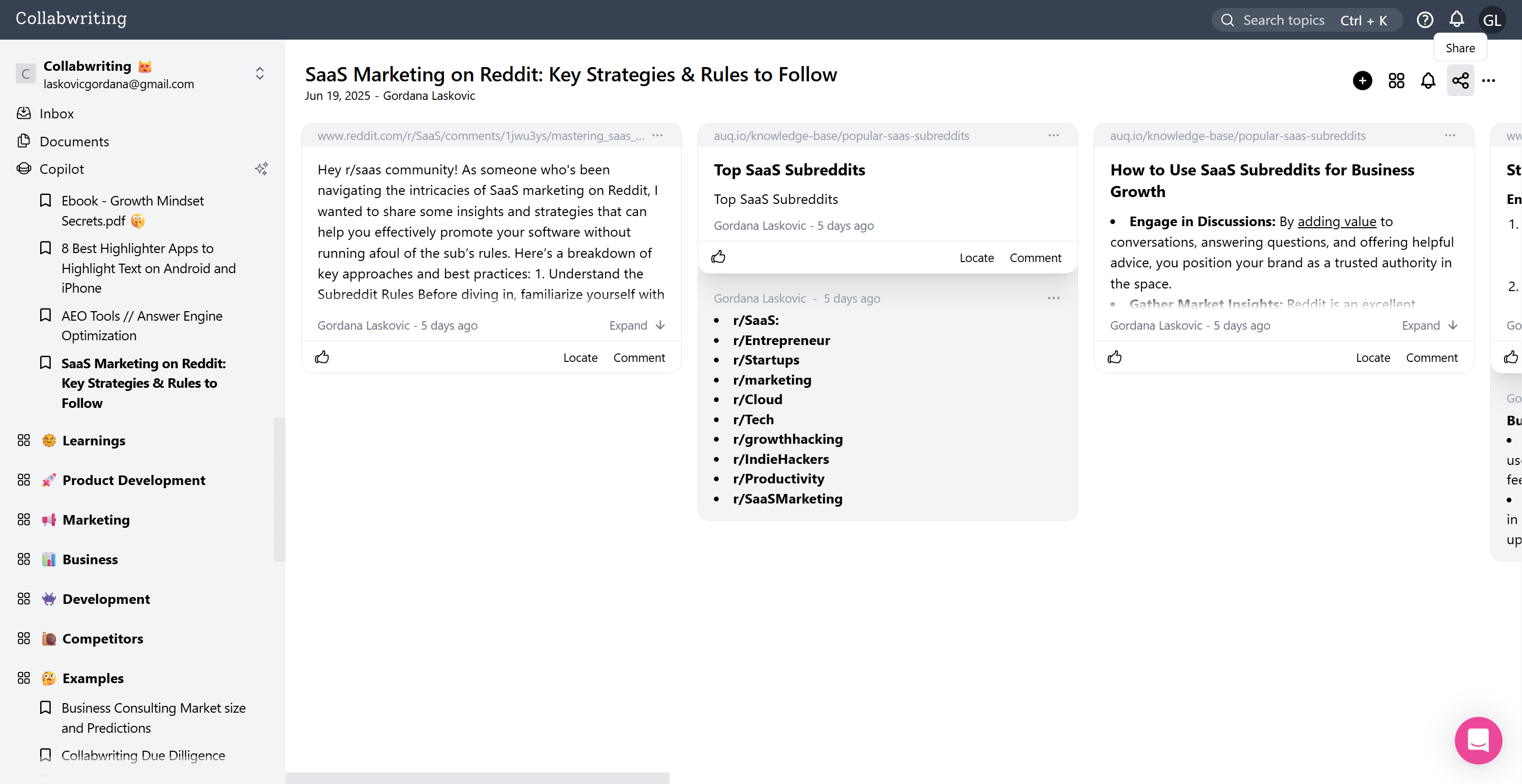1522x784 pixels.
Task: Open Collabwriting Due Dilligence topic
Action: pos(143,755)
